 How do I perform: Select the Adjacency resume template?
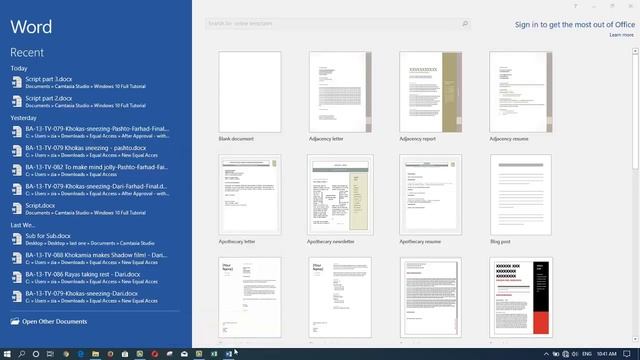tap(521, 96)
